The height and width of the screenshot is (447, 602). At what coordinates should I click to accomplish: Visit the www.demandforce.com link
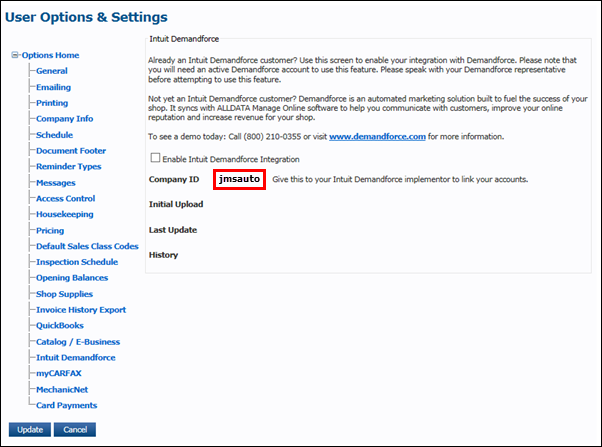point(377,137)
